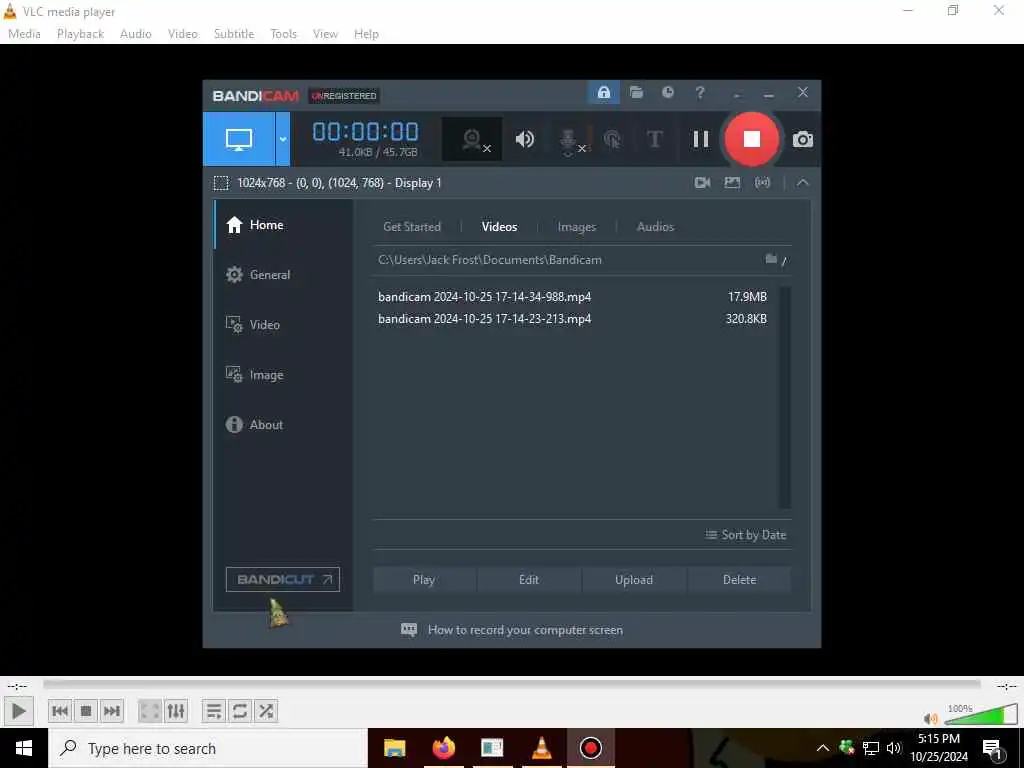
Task: Click video list vertical scrollbar
Action: point(785,396)
